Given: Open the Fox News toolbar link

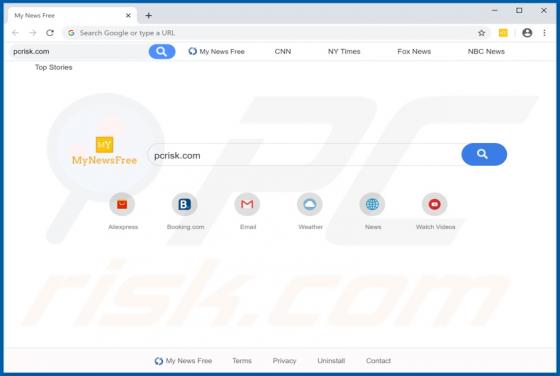Looking at the screenshot, I should 414,51.
